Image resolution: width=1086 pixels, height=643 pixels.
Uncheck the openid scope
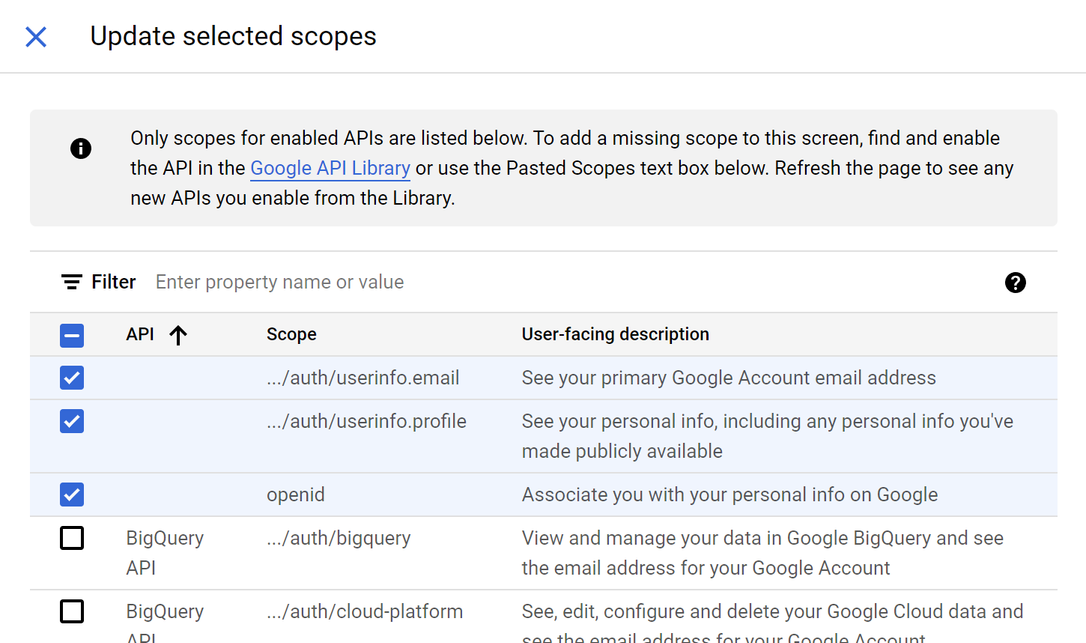[71, 495]
